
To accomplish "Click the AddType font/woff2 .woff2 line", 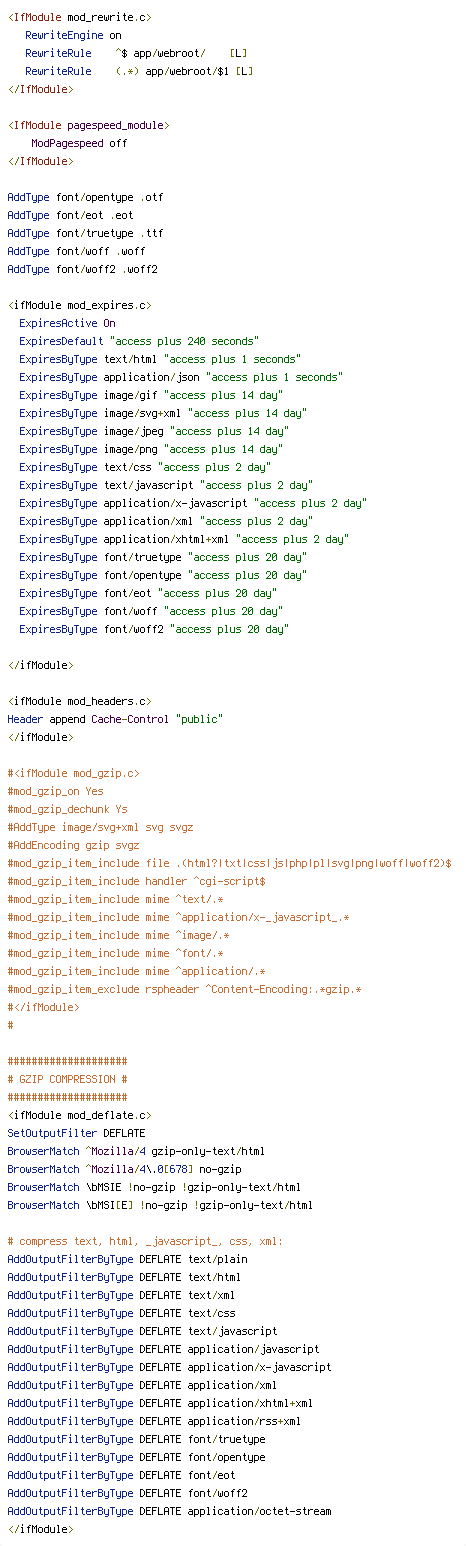I will pos(82,269).
